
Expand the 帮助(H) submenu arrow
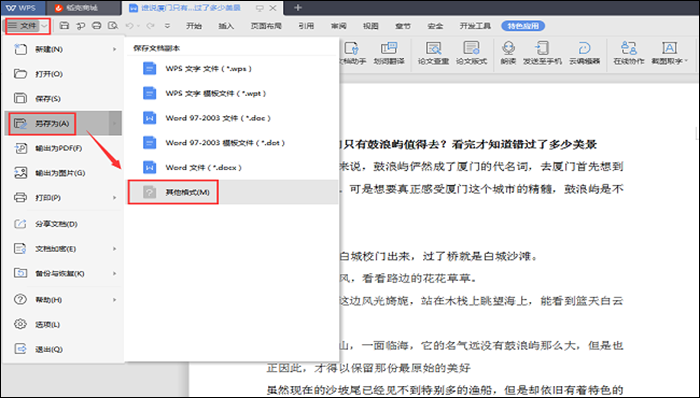tap(115, 299)
